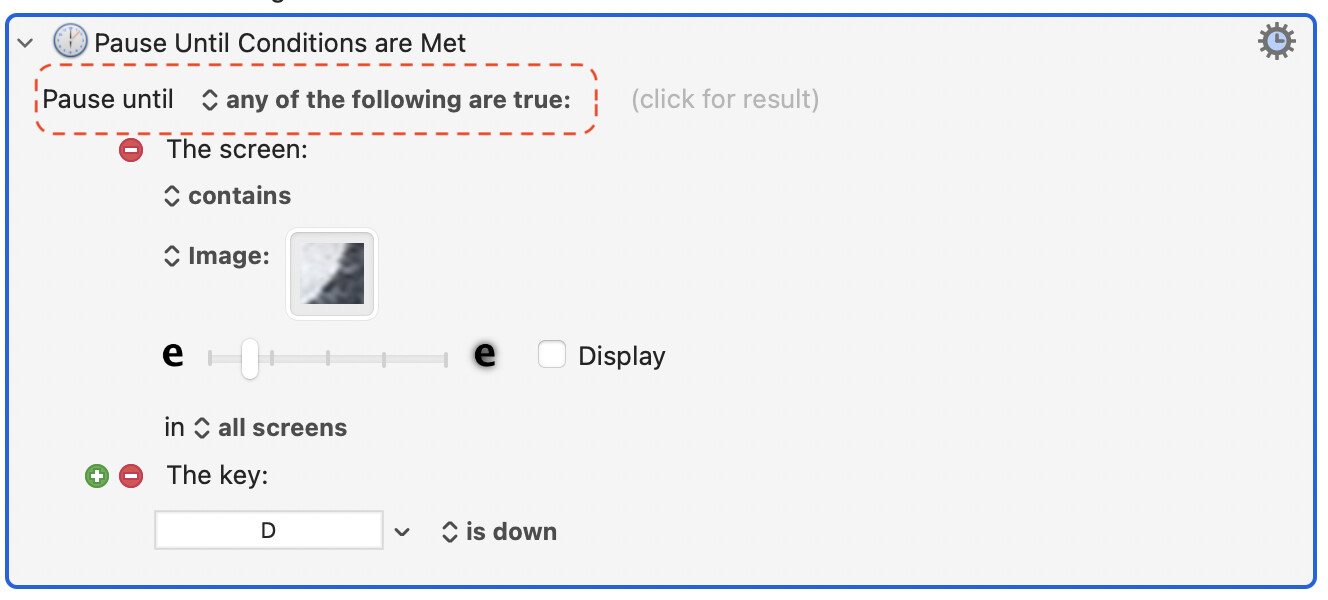The width and height of the screenshot is (1328, 600).
Task: Click the 'Pause Until Conditions are Met' title
Action: tap(280, 43)
